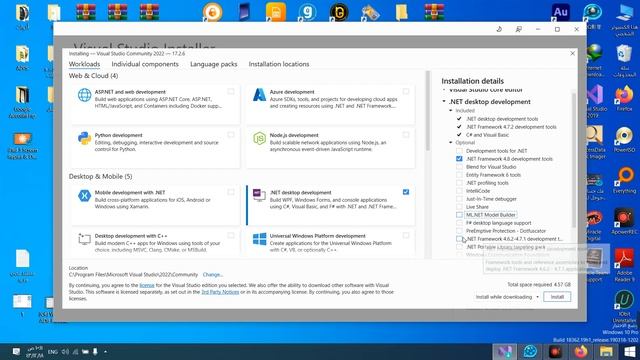Check PreEmptive Protection - Dotfuscator option
Screen dimensions: 640x360
click(459, 231)
